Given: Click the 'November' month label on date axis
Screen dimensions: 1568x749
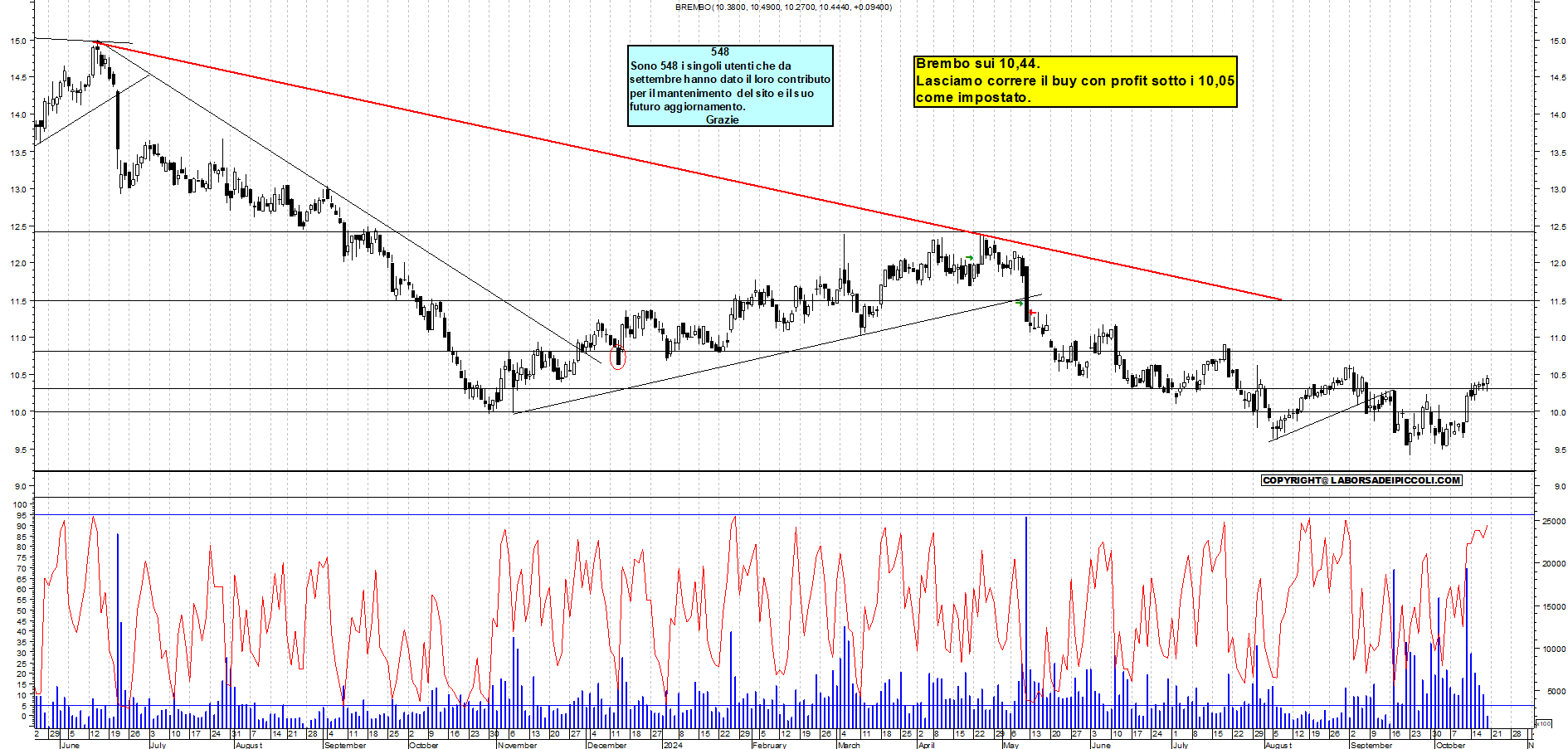Looking at the screenshot, I should [x=518, y=745].
